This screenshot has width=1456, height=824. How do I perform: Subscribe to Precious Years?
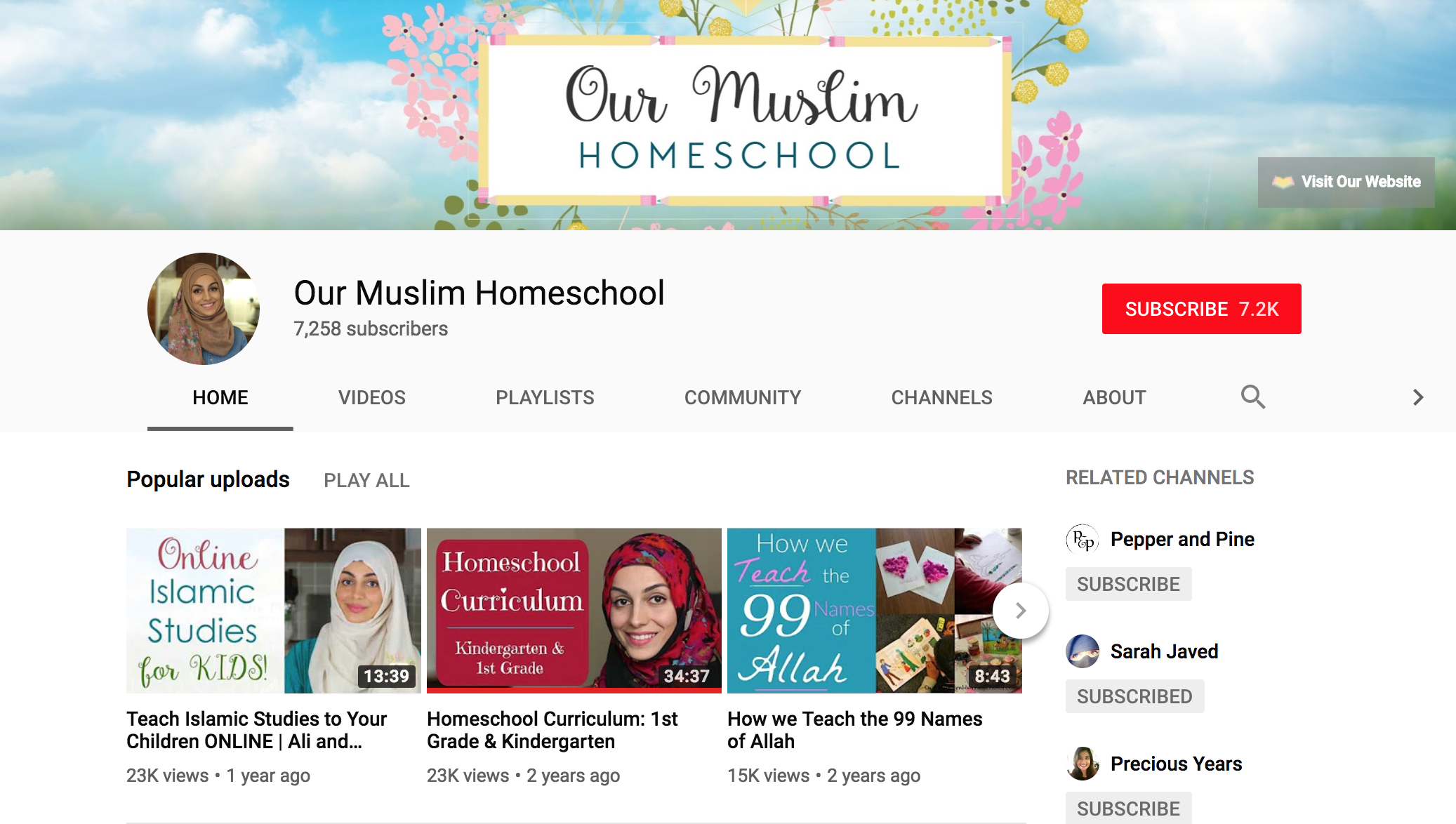click(x=1128, y=808)
